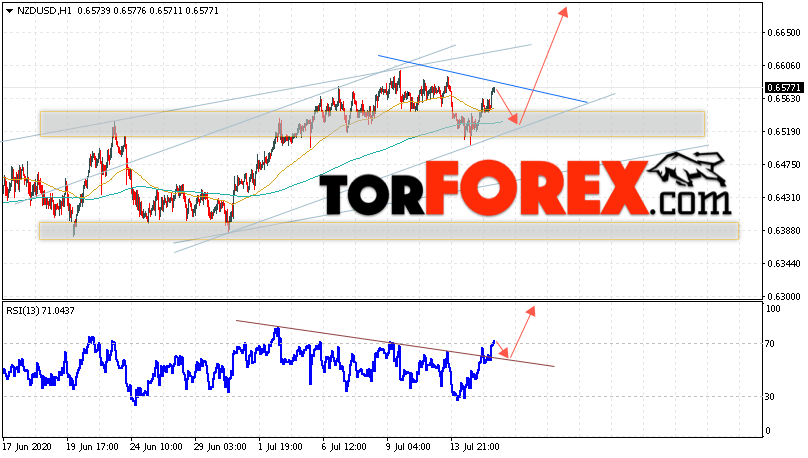Click the 17 Jun 2020 date label
The height and width of the screenshot is (458, 808).
(27, 447)
